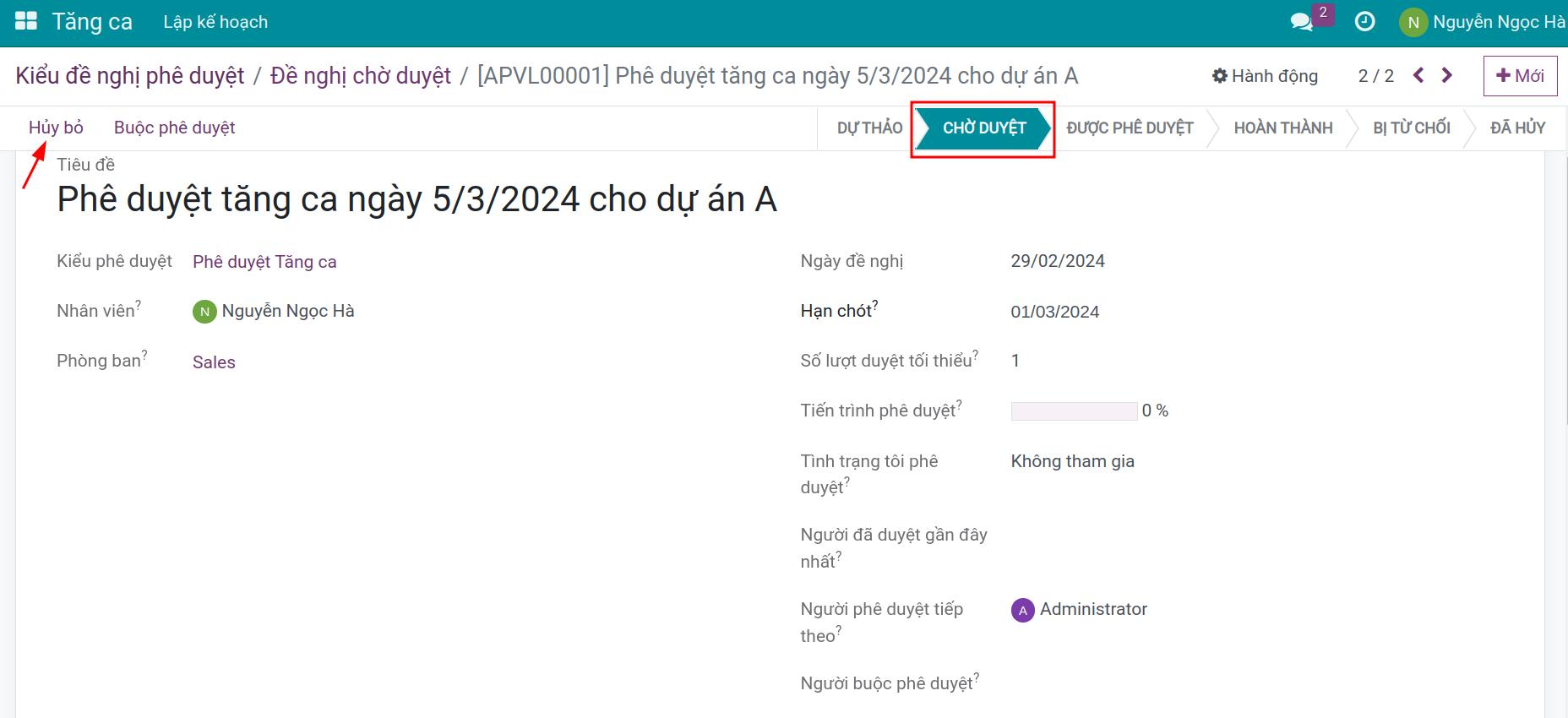Click the Người buộc phê duyệt label
The image size is (1568, 718).
(890, 683)
